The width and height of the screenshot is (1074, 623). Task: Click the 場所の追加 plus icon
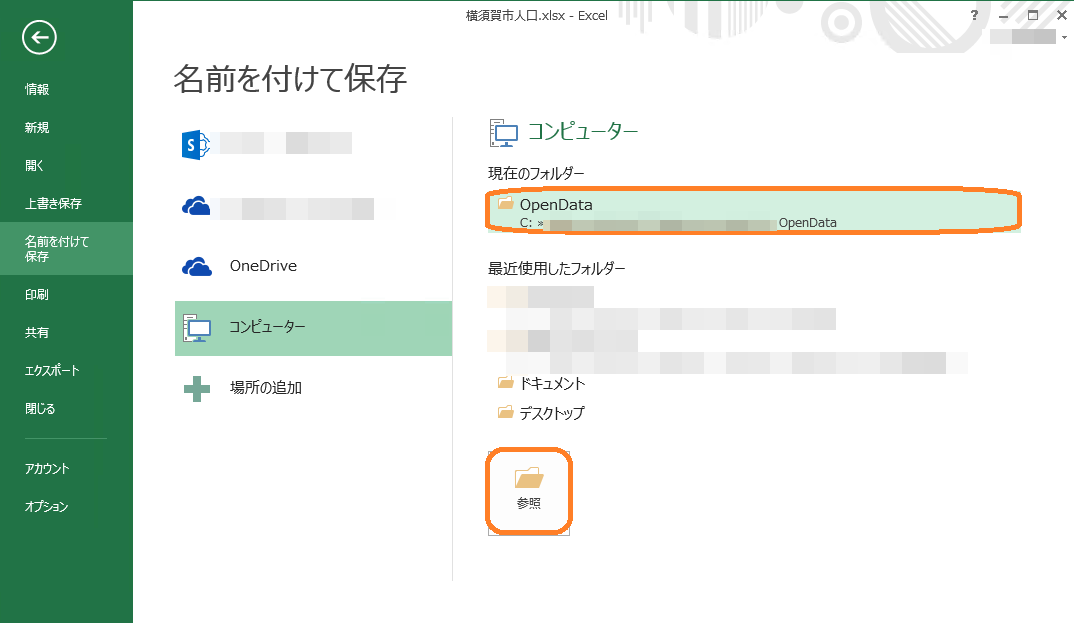click(x=197, y=388)
